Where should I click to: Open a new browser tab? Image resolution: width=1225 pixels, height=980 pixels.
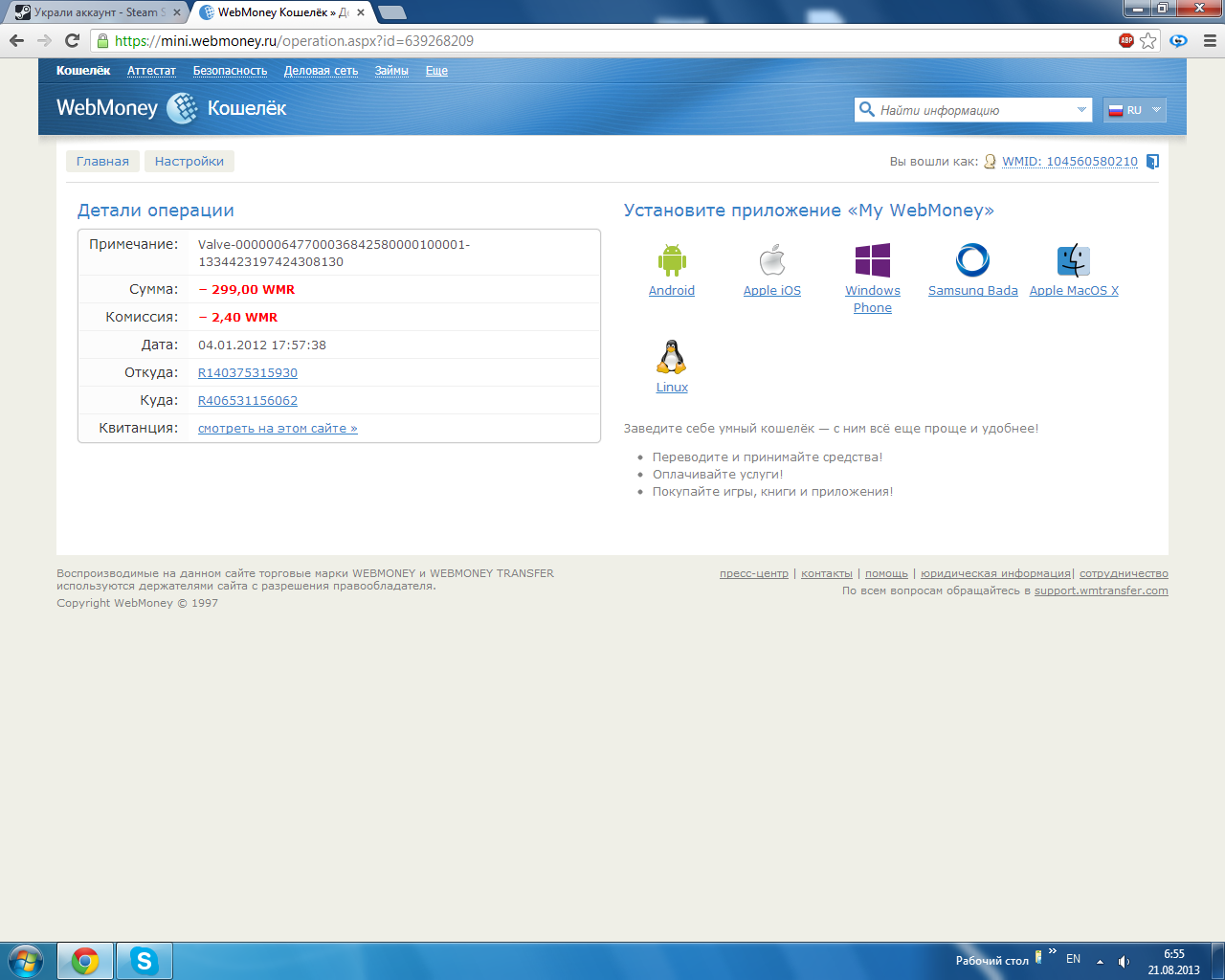pyautogui.click(x=392, y=12)
